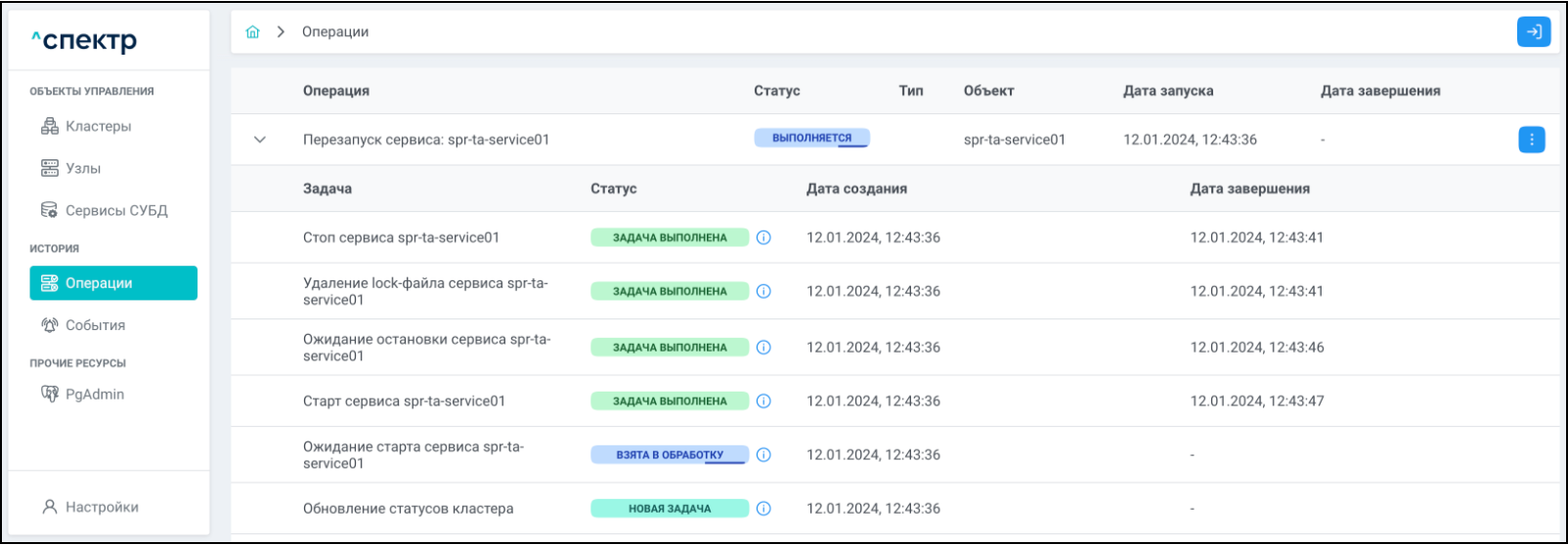
Task: Open События in the sidebar
Action: click(x=95, y=325)
